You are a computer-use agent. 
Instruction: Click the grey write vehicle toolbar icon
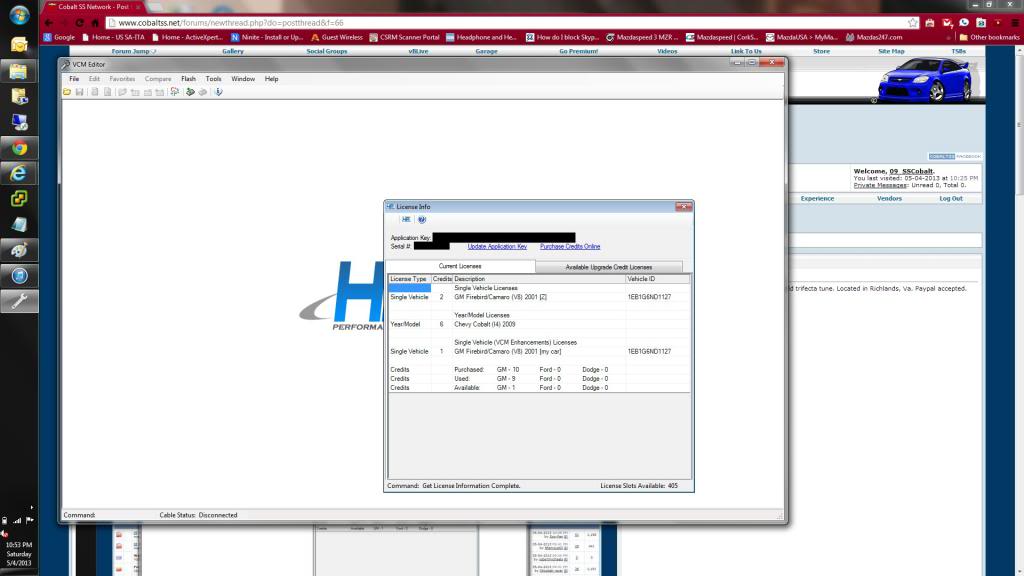[203, 92]
